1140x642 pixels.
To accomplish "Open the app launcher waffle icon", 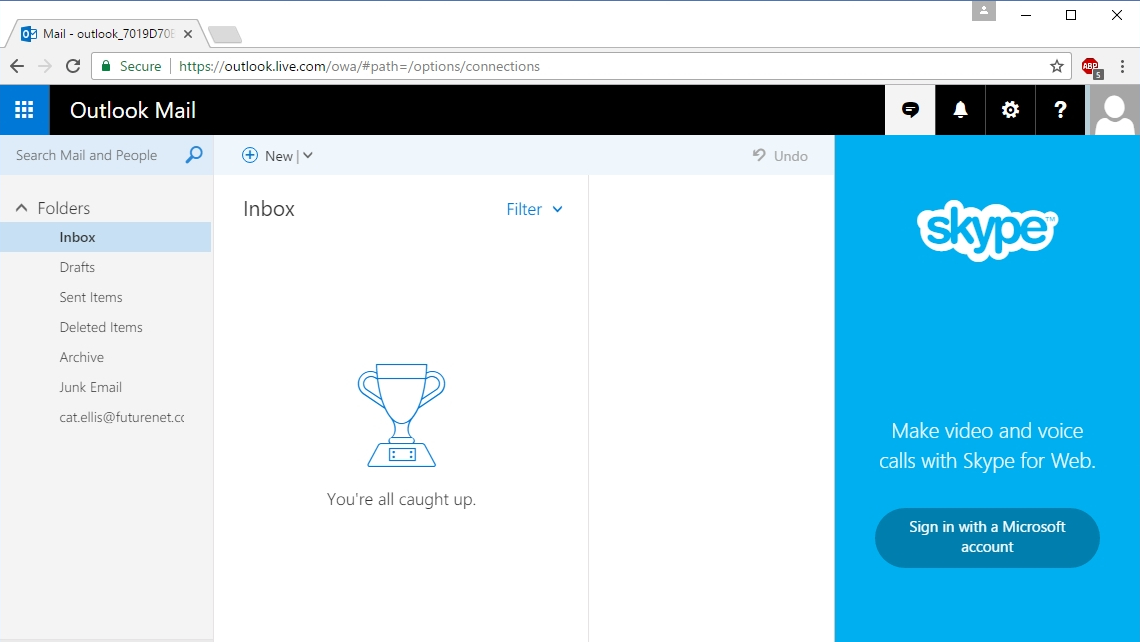I will pos(24,110).
